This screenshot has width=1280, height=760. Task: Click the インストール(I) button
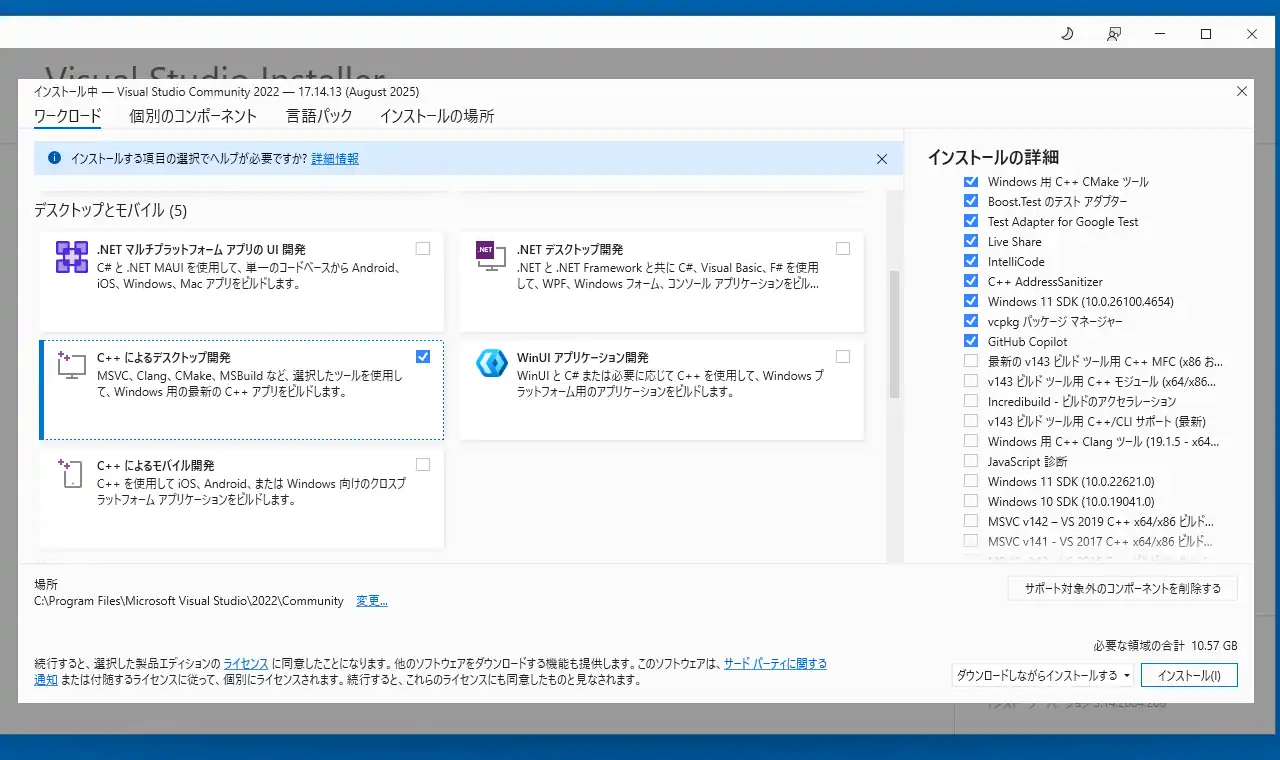point(1189,675)
